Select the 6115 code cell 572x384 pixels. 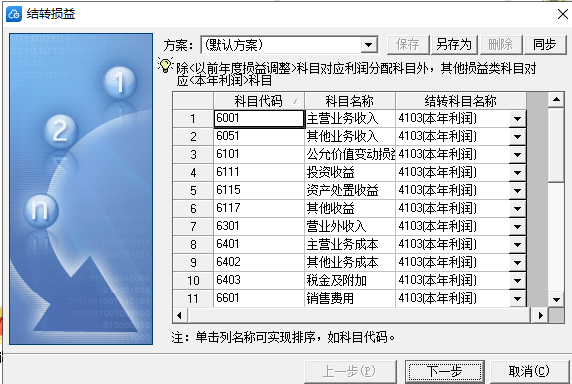point(259,191)
